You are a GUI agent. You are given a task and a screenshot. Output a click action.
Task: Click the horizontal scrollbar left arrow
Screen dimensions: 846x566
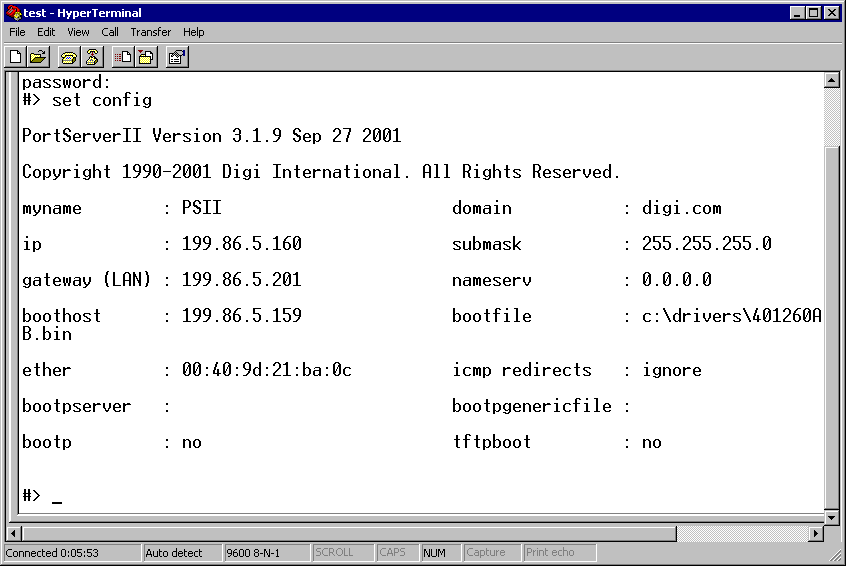pyautogui.click(x=14, y=534)
